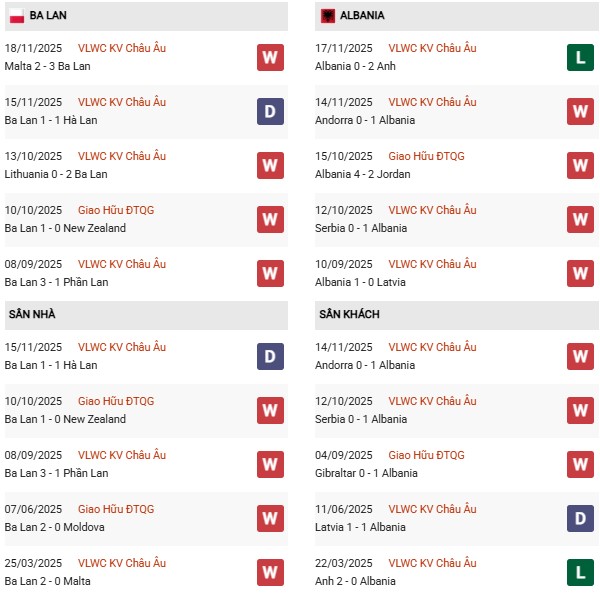Viewport: 600px width, 595px height.
Task: Open Giao Hữu ĐTQG link for Albania-Jordan
Action: 426,156
